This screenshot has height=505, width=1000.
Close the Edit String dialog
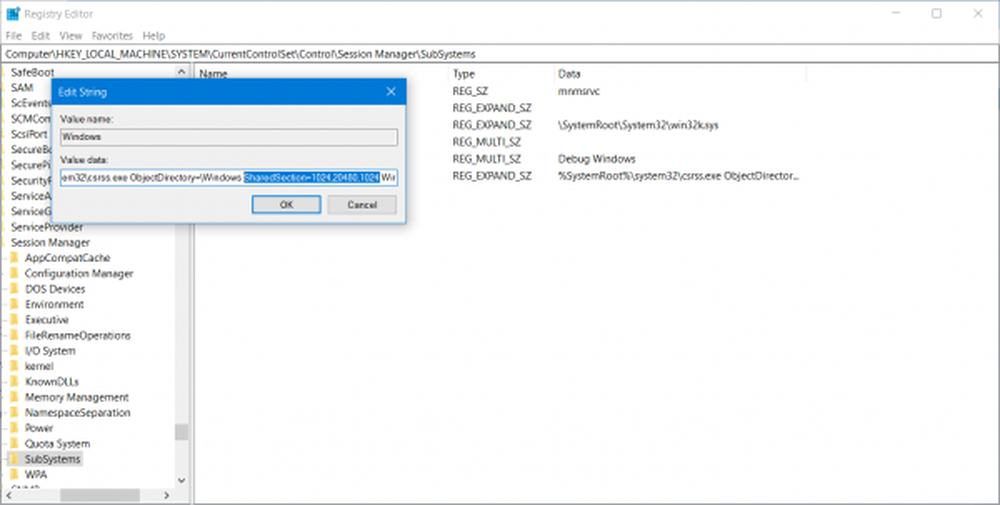390,92
